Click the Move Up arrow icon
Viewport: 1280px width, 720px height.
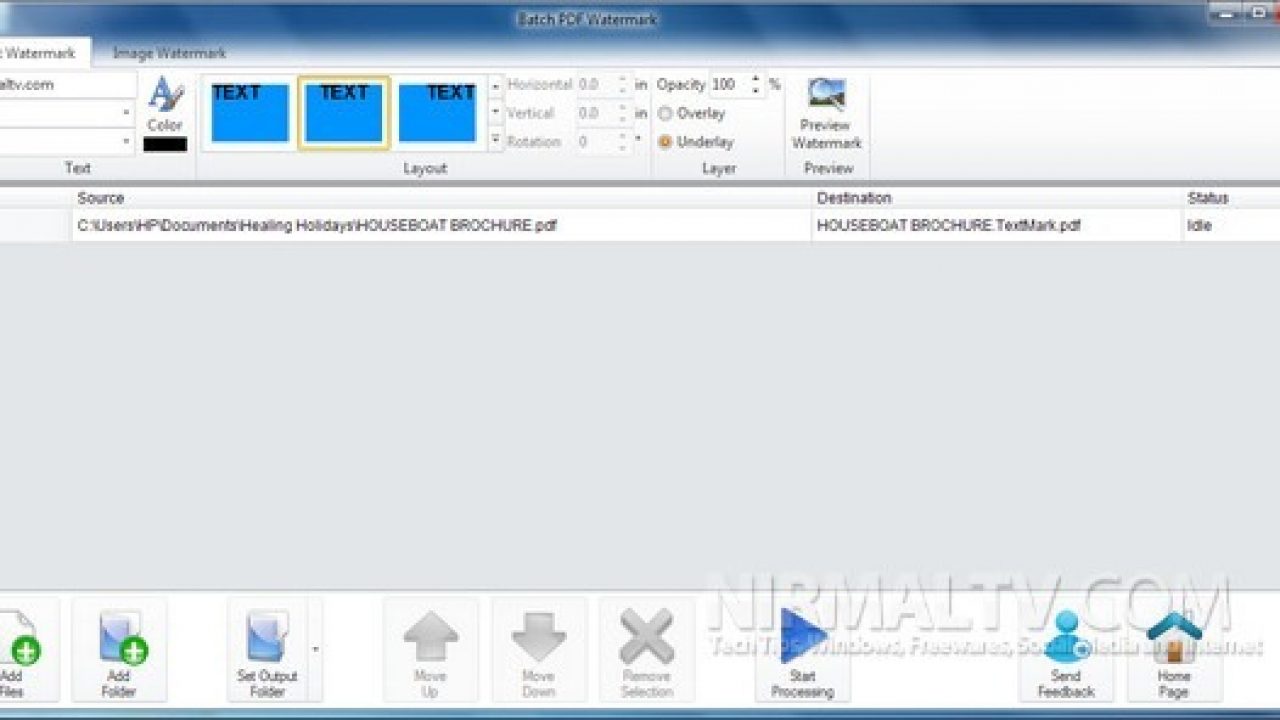(430, 638)
